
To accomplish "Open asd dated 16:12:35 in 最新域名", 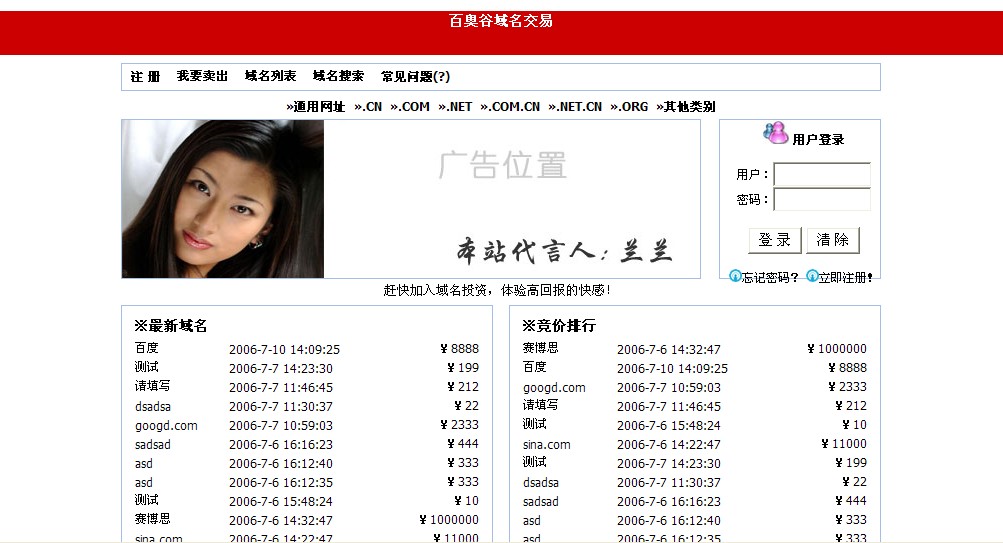I will pos(144,483).
